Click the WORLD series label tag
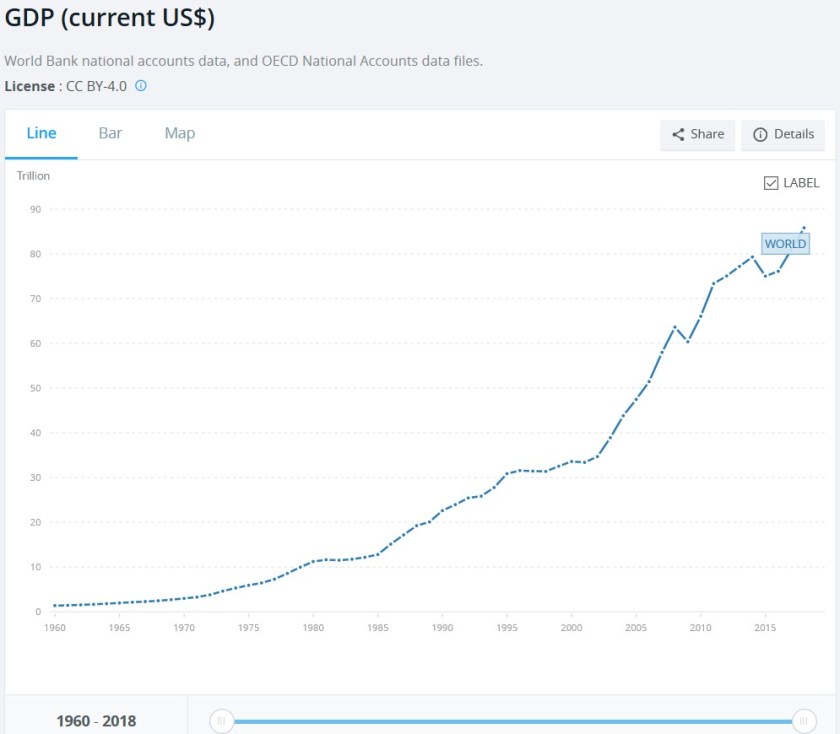 [x=785, y=243]
